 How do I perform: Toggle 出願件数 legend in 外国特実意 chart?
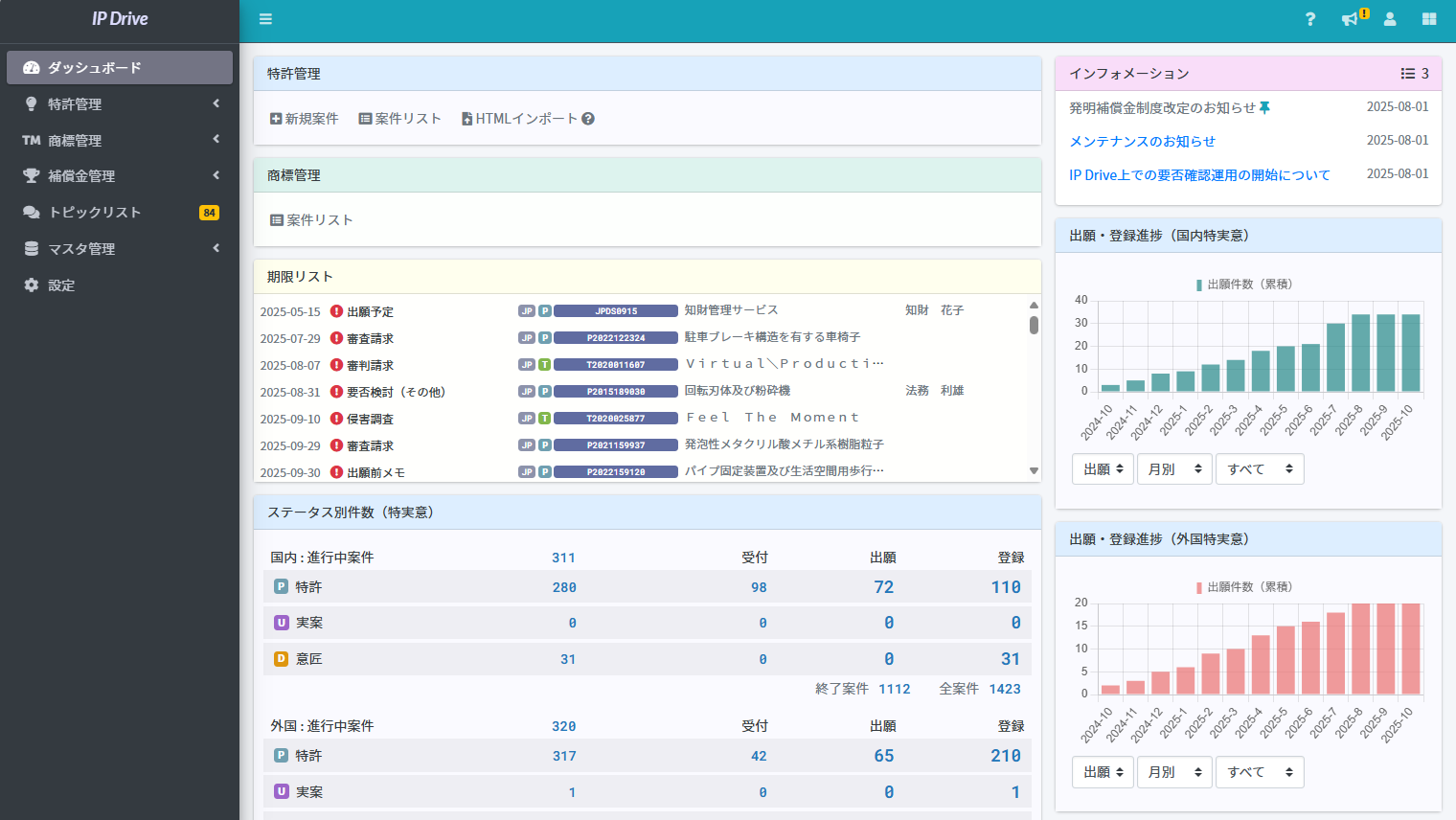coord(1243,587)
